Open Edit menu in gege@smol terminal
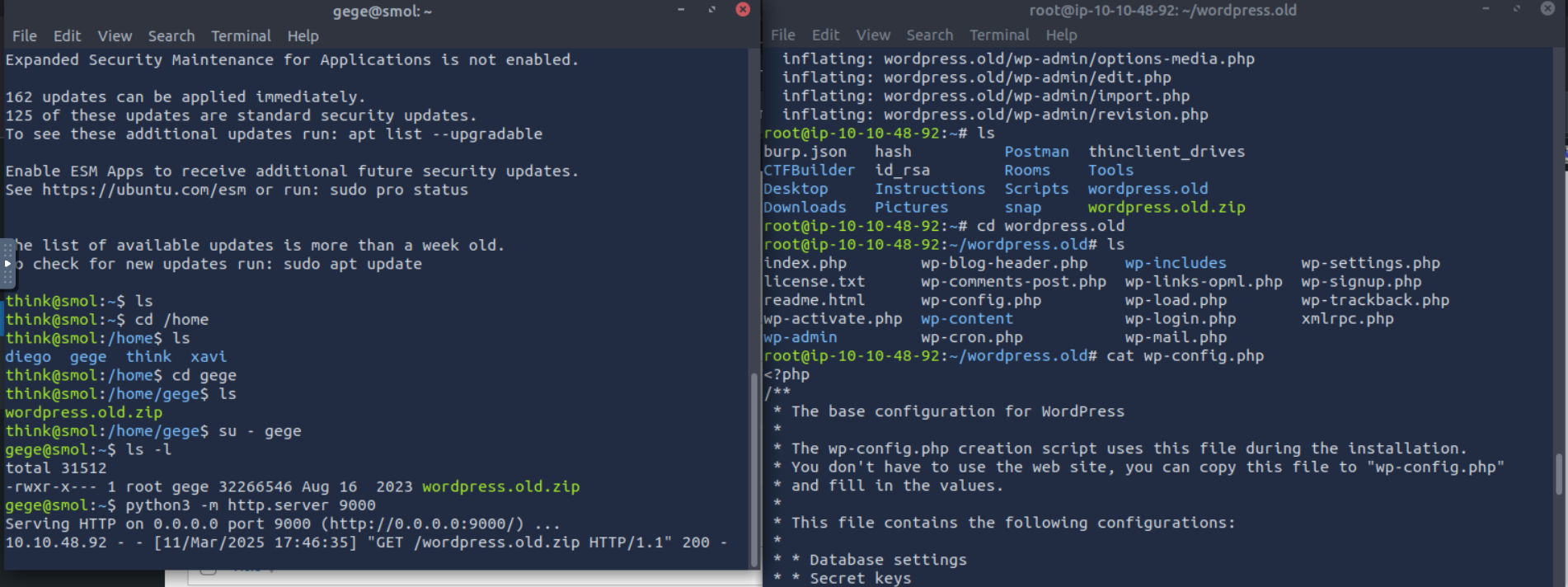 click(67, 36)
